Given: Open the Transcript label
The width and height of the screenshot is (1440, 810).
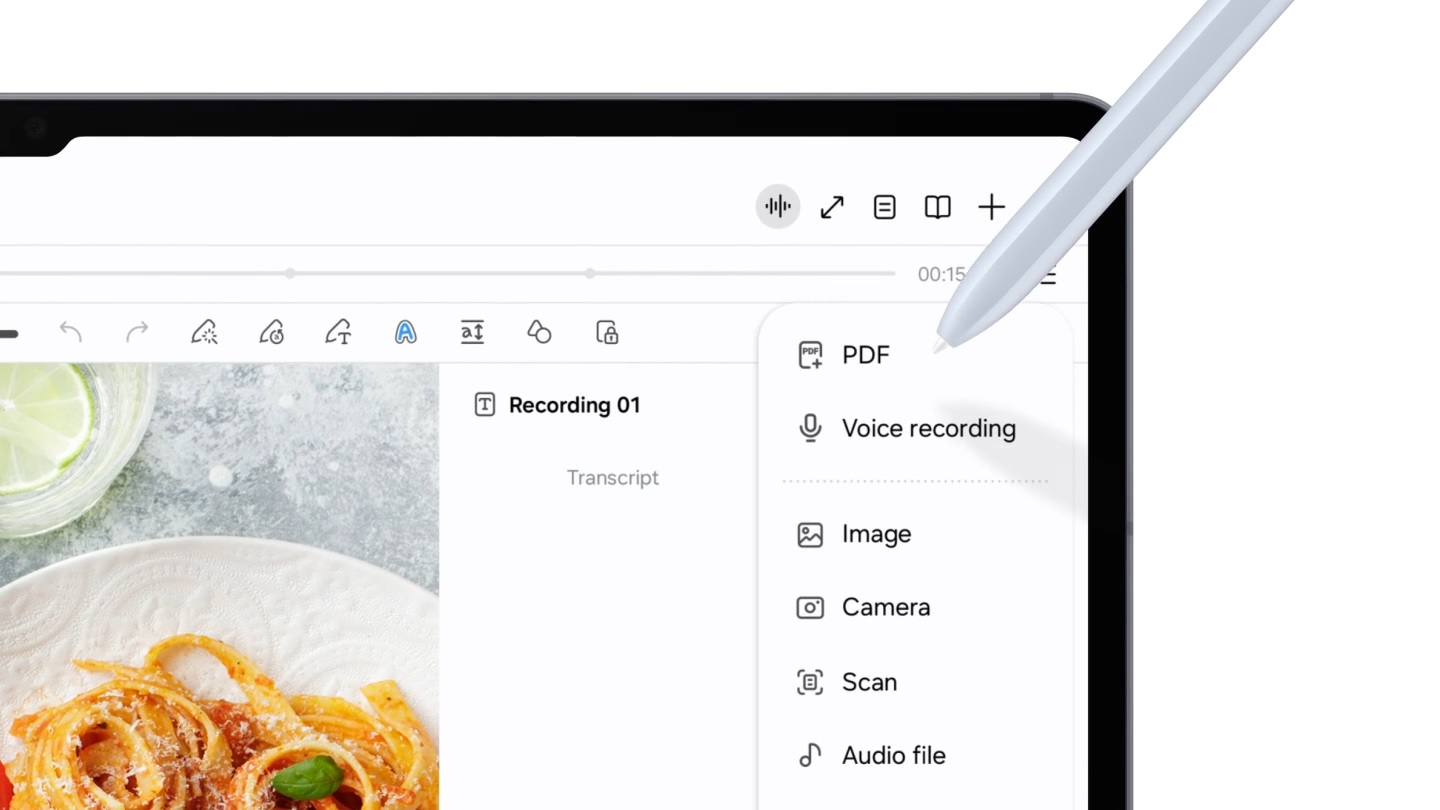Looking at the screenshot, I should 613,478.
